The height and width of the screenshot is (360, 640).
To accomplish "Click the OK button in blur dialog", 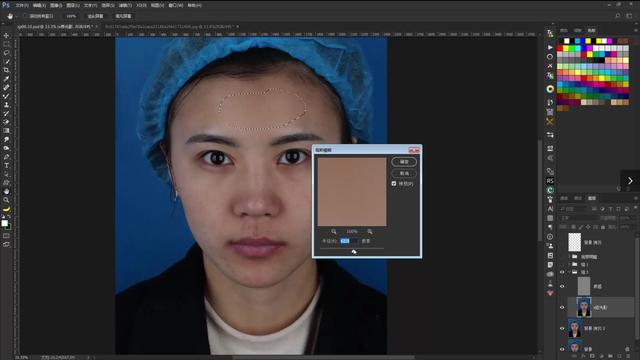I will (404, 162).
